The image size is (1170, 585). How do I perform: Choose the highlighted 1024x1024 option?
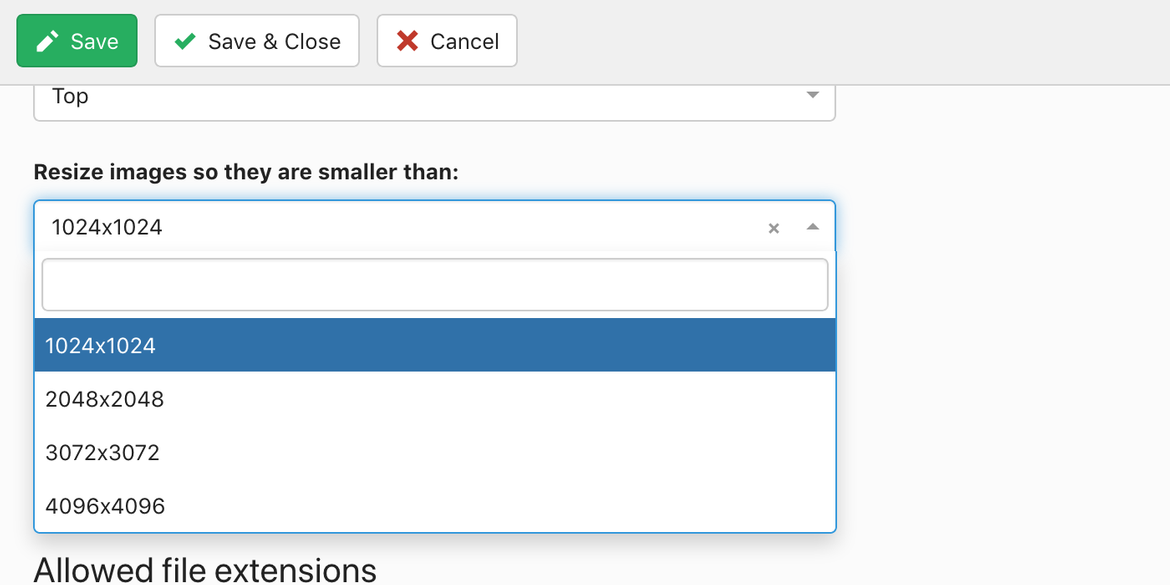[434, 345]
